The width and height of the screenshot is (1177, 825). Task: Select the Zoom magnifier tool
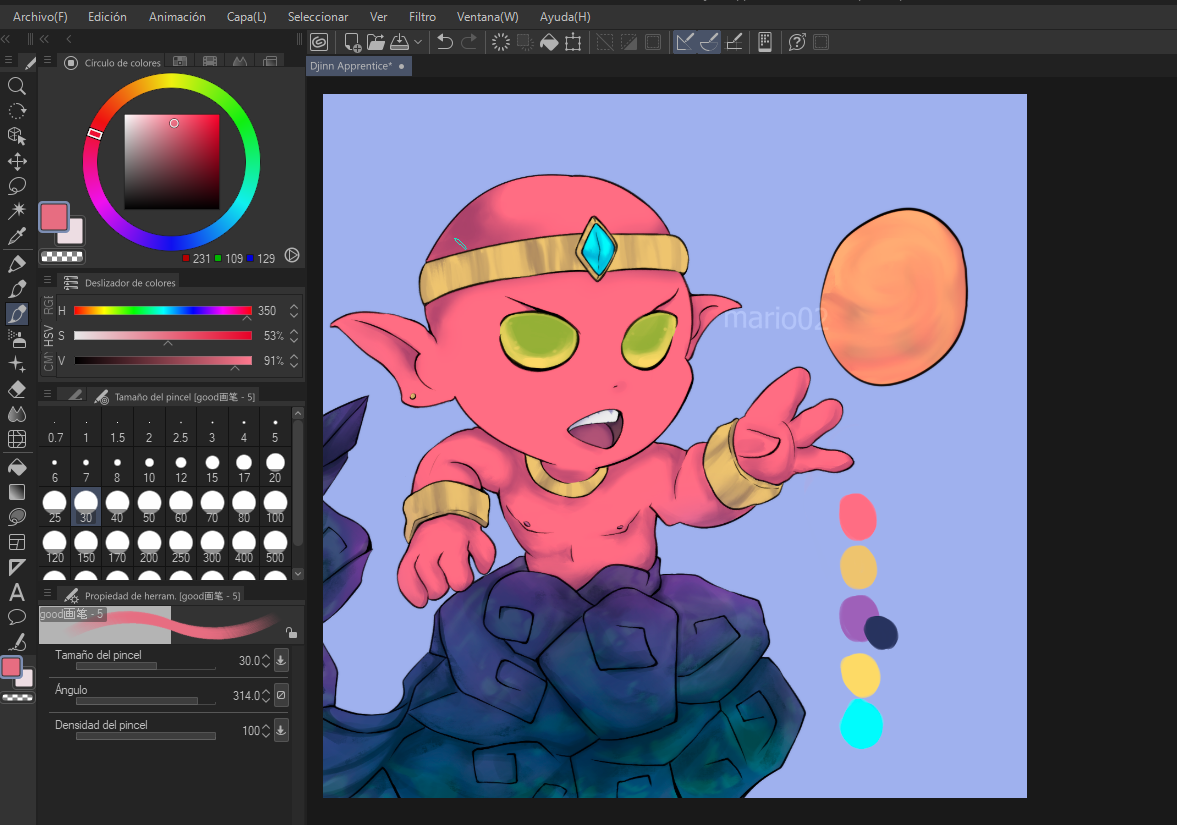click(x=17, y=86)
